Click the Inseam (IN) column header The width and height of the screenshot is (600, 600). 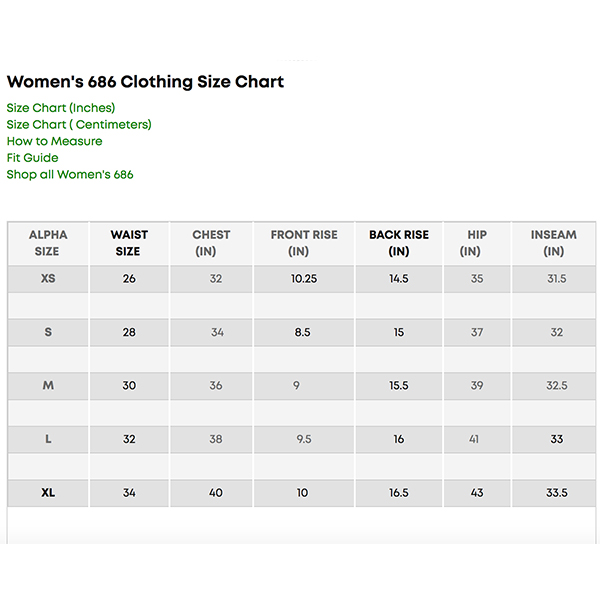coord(554,243)
